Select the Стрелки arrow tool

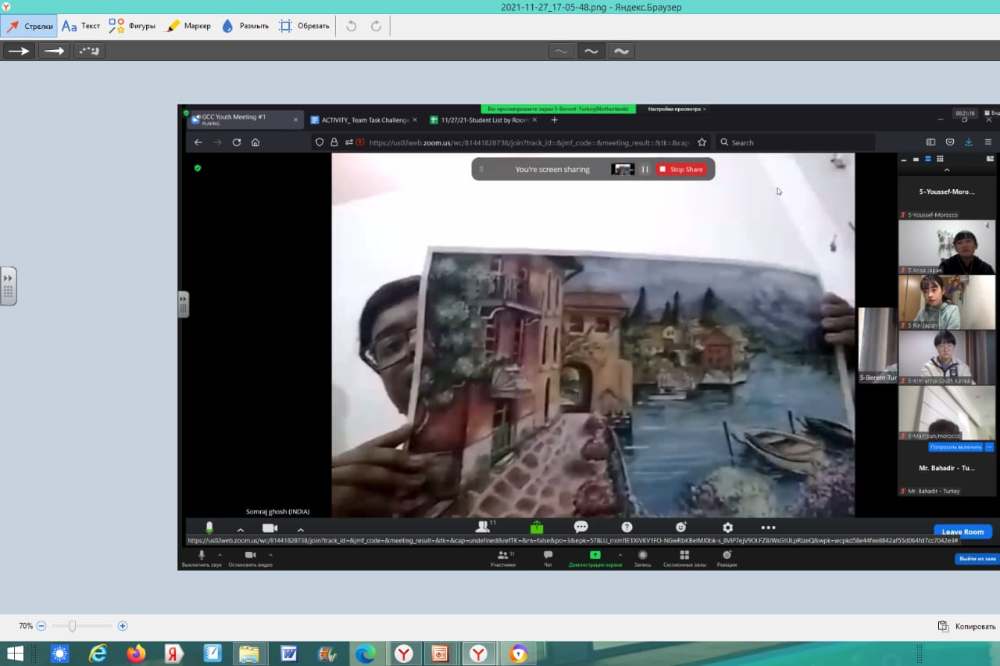pos(29,26)
